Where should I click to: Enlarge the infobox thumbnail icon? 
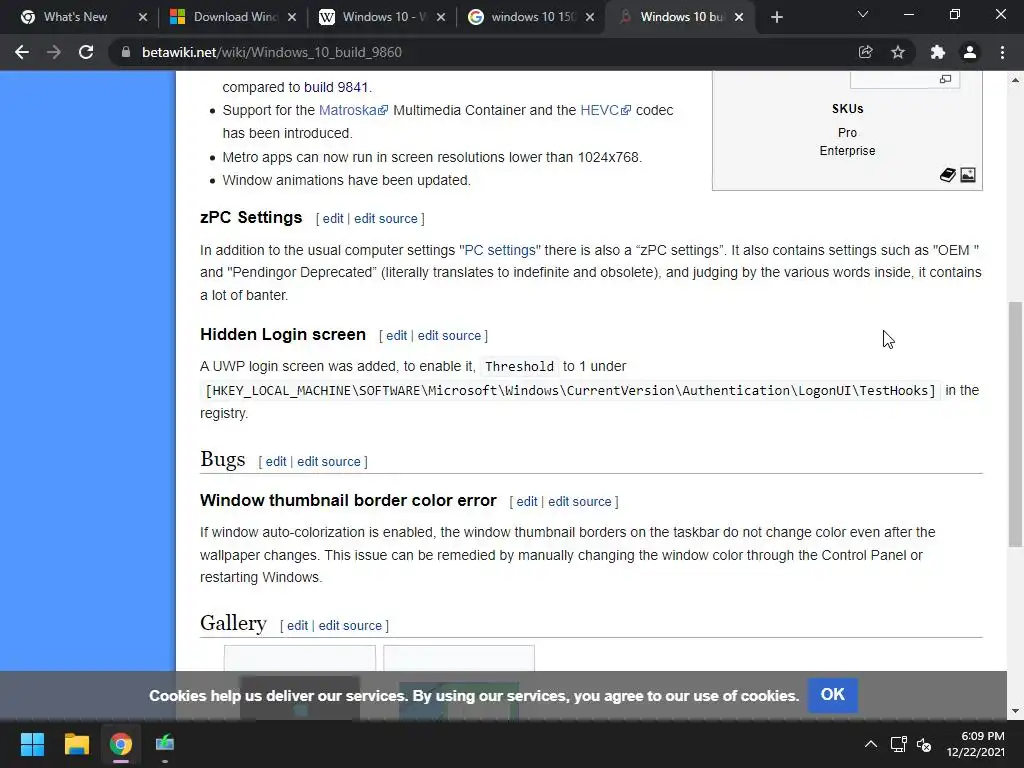[945, 79]
